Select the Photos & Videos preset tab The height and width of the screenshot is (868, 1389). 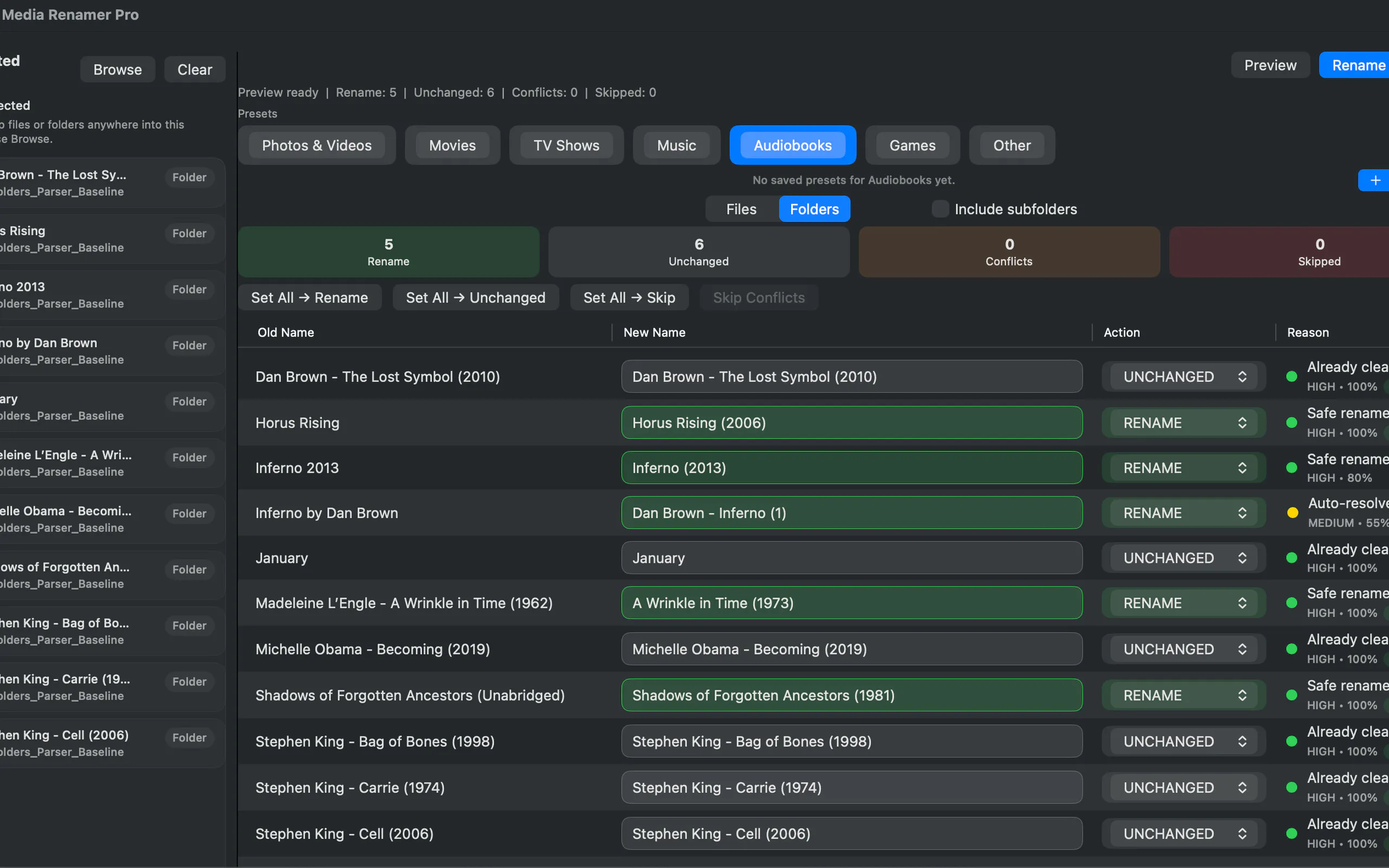317,145
